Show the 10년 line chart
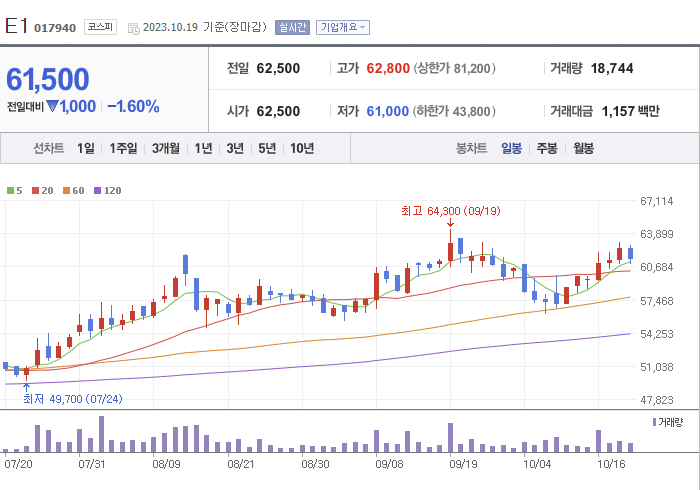Screen dimensions: 700x490 tap(302, 148)
